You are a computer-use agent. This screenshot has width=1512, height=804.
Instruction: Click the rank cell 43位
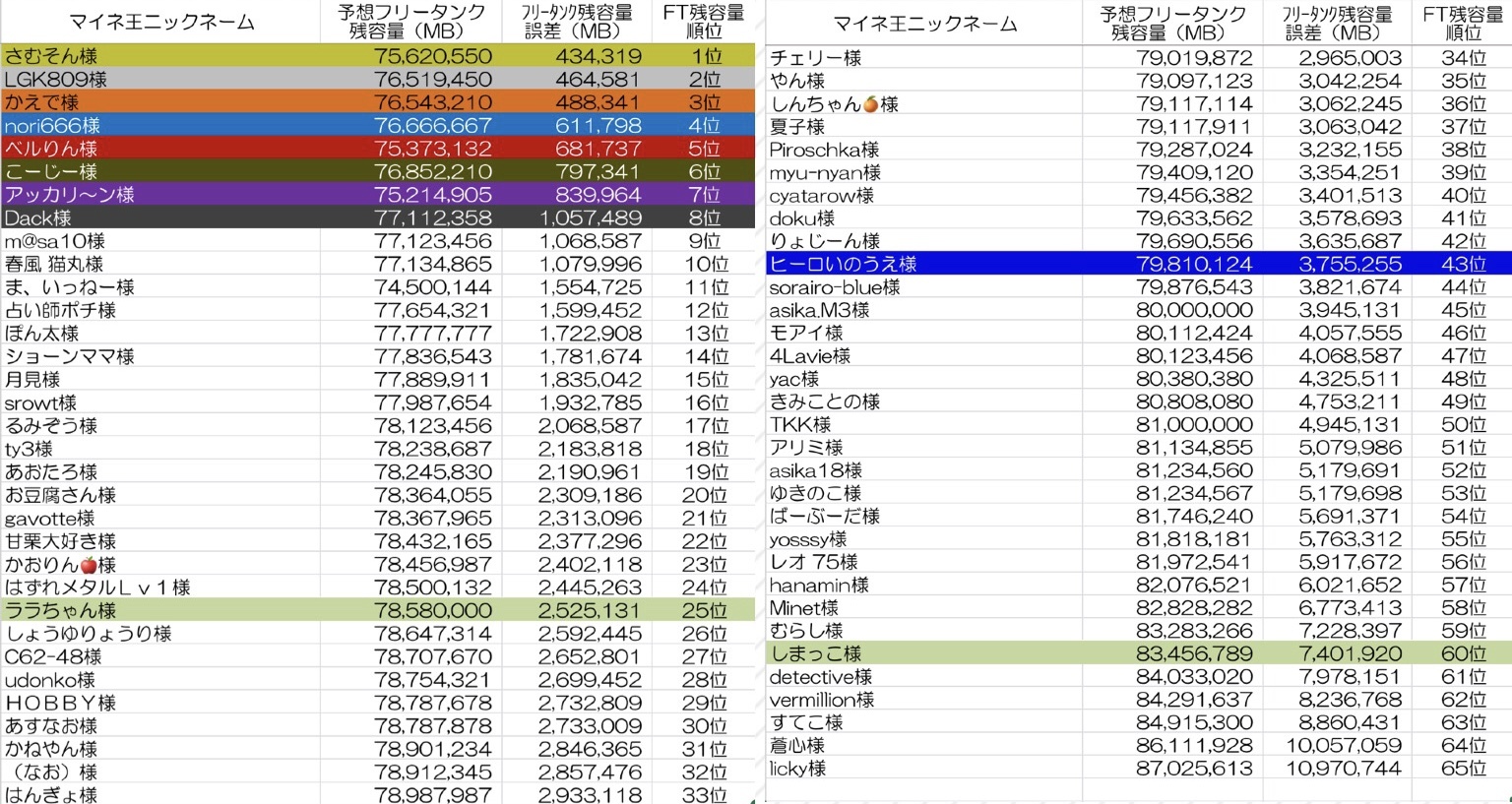(1464, 264)
